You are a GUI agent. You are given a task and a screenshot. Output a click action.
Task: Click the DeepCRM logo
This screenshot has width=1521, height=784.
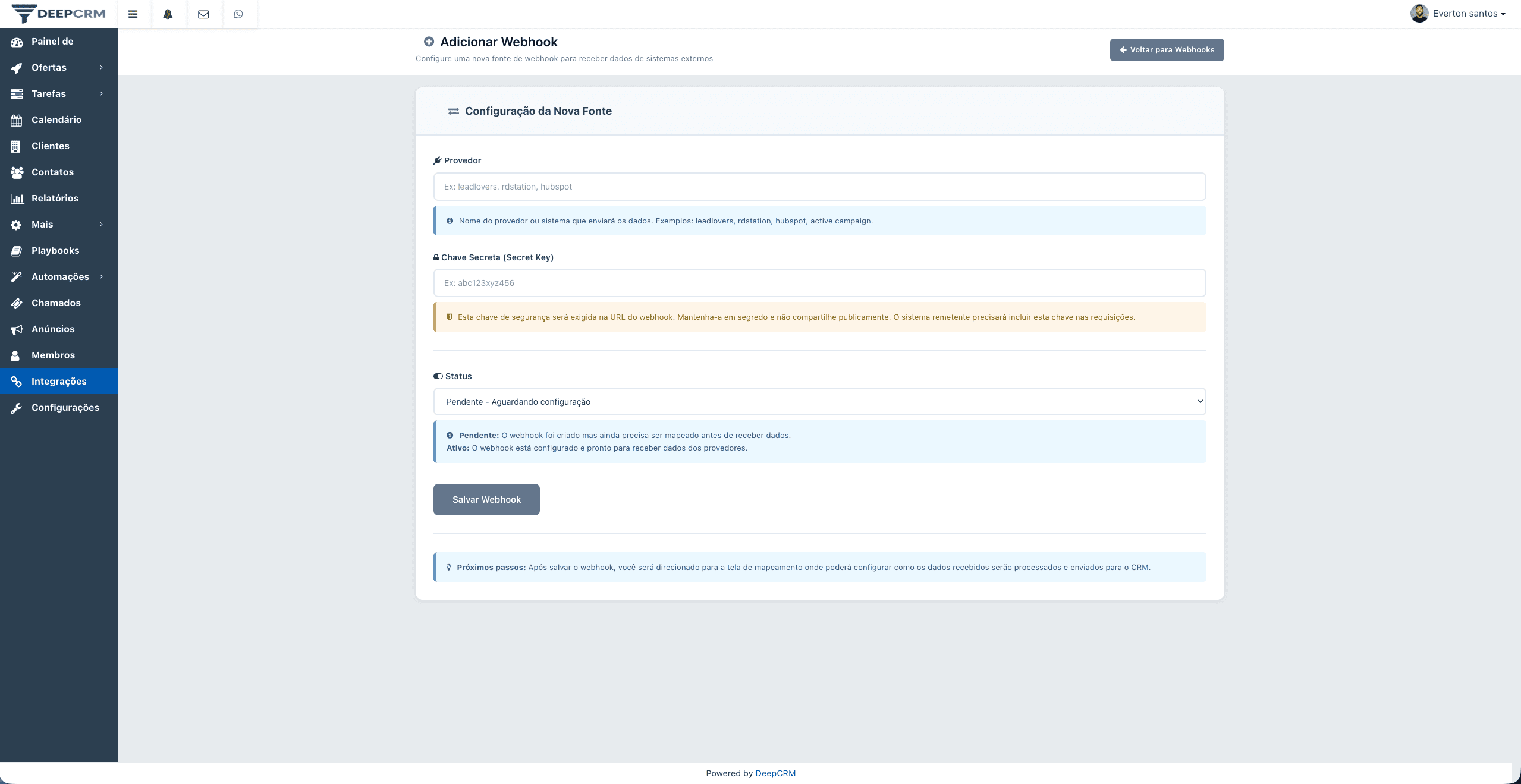tap(58, 13)
